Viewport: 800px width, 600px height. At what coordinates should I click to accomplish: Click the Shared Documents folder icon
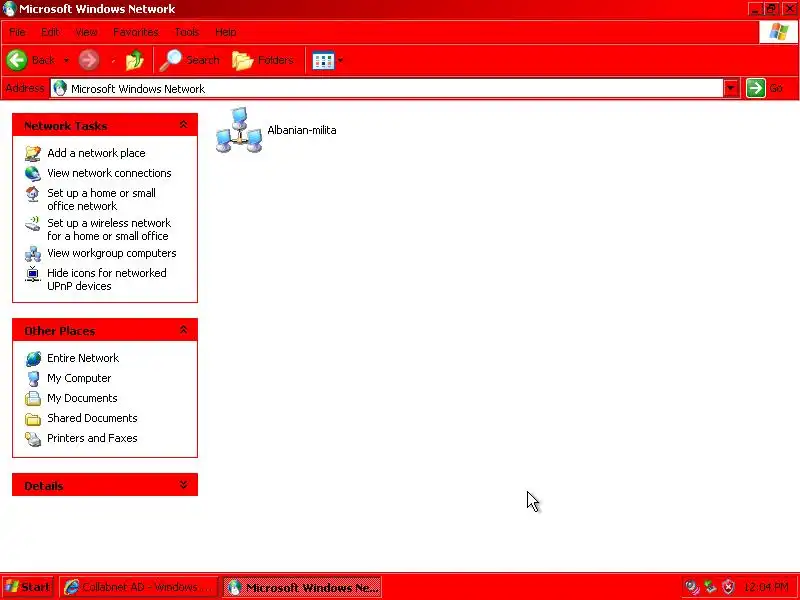click(x=33, y=419)
